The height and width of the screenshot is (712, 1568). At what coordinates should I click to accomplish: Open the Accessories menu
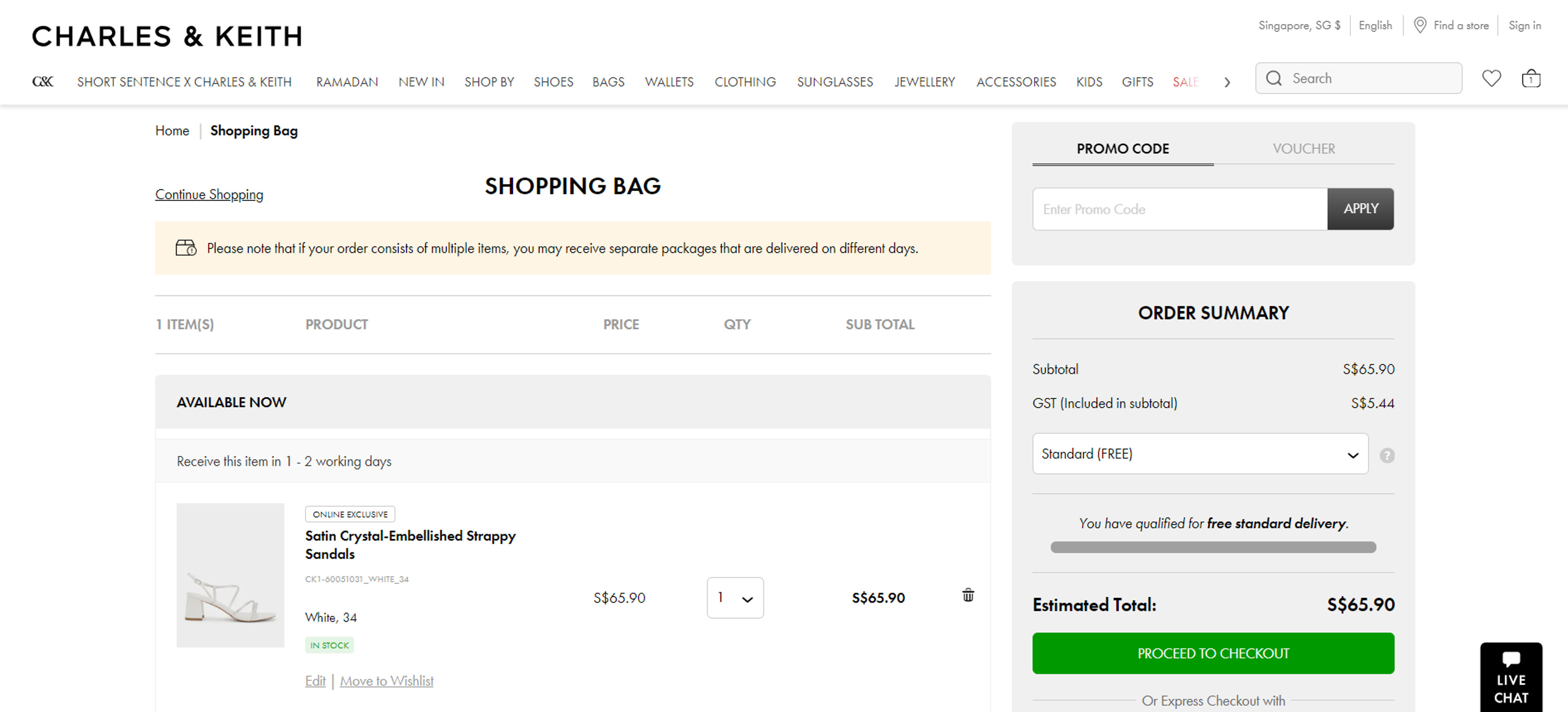1016,82
